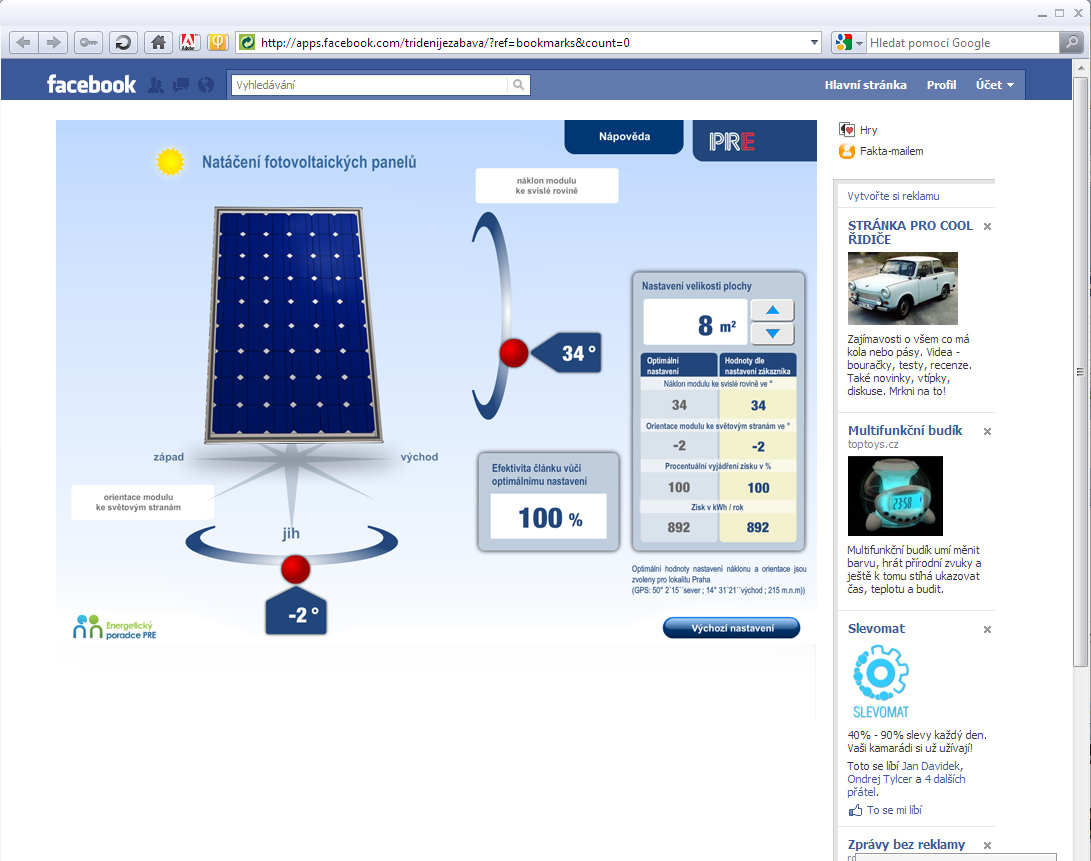Click the browser back arrow button

(23, 42)
